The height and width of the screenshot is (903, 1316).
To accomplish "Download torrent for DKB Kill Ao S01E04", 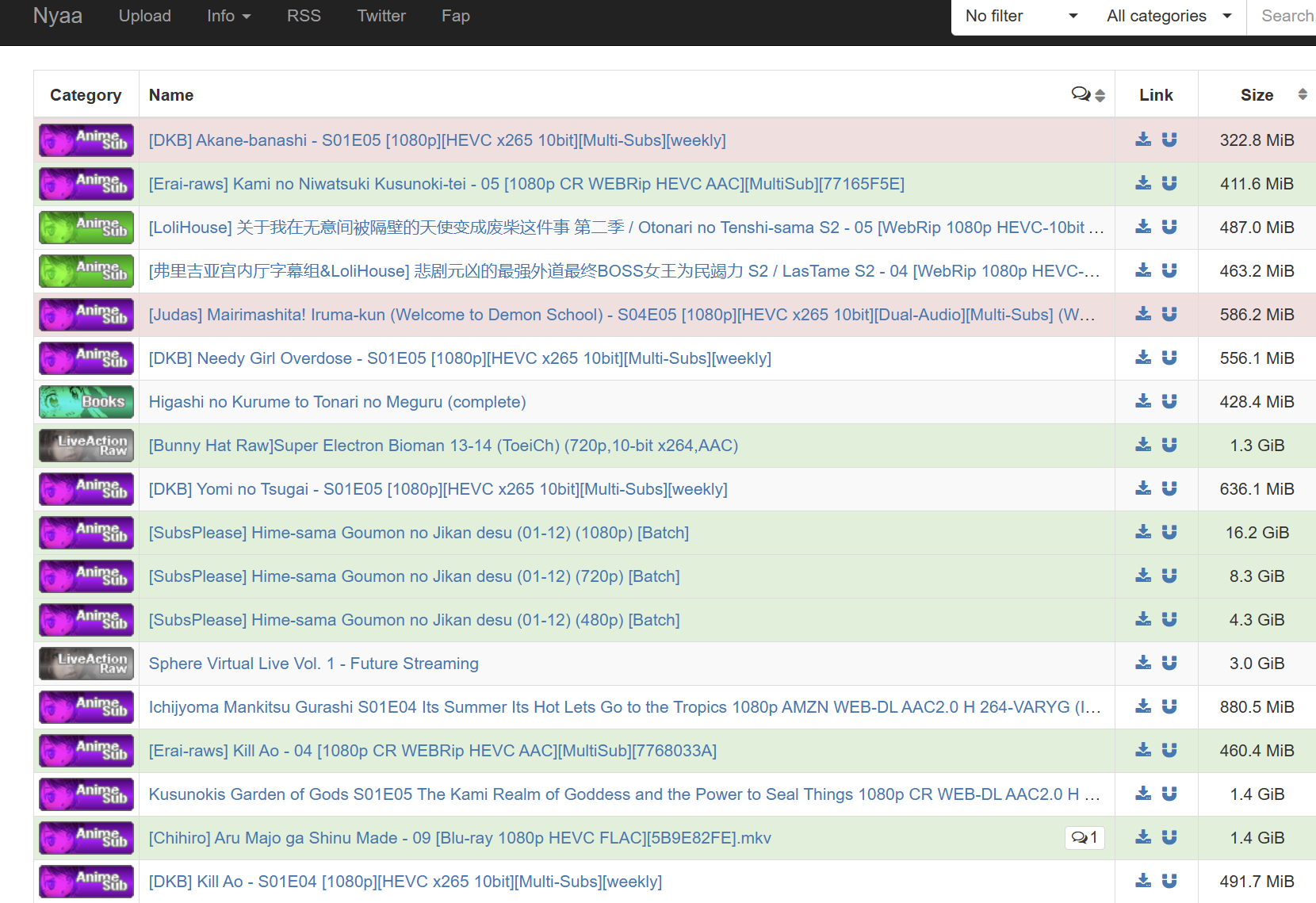I will 1143,881.
